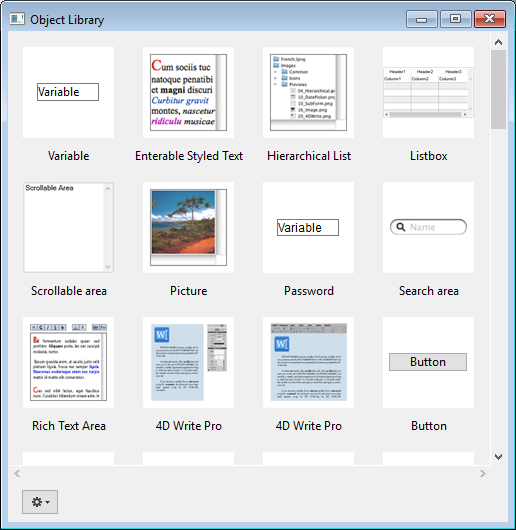Pick the Enterable Styled Text object
The height and width of the screenshot is (530, 516).
tap(188, 92)
